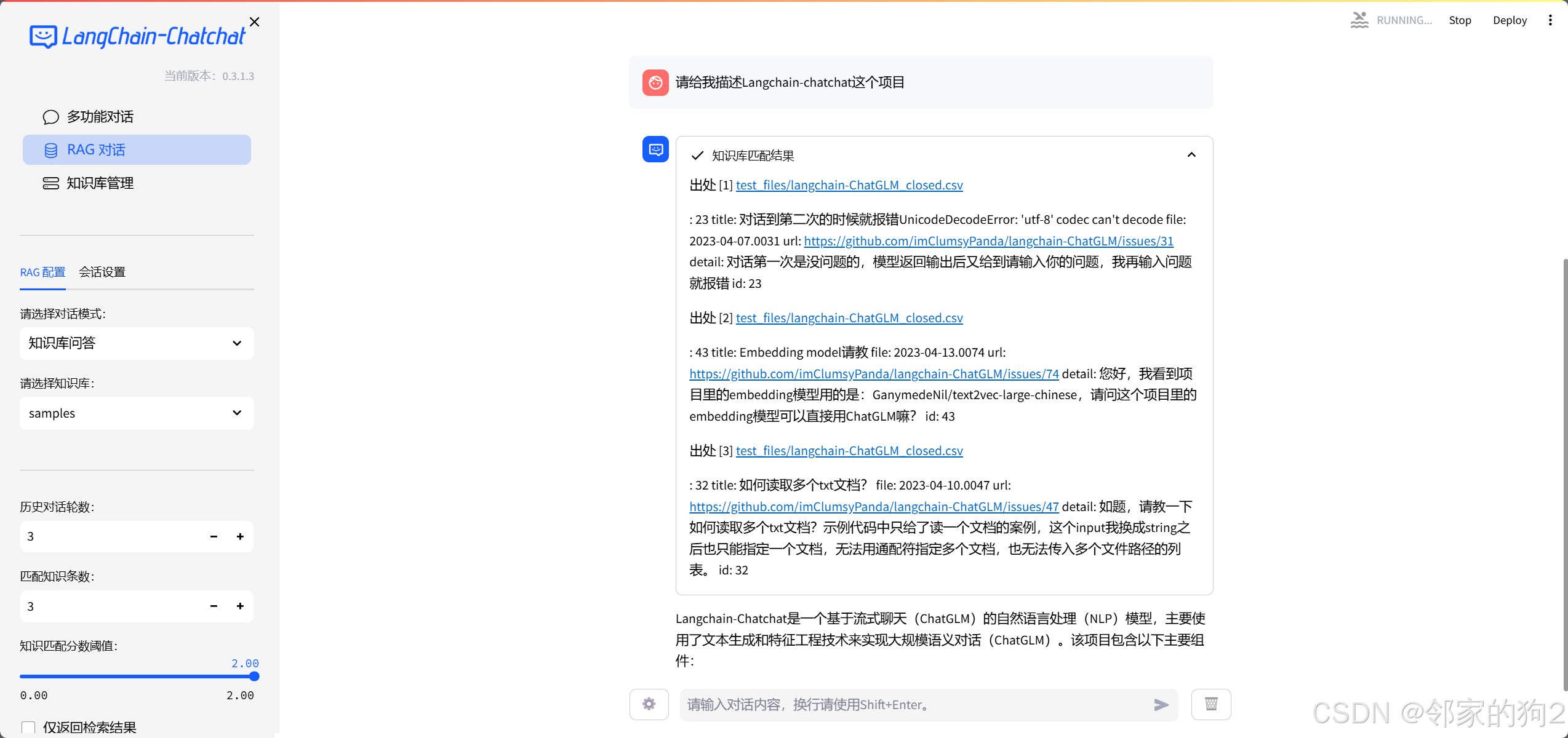Click the page vertical scrollbar
Viewport: 1568px width, 738px height.
tap(1565, 474)
